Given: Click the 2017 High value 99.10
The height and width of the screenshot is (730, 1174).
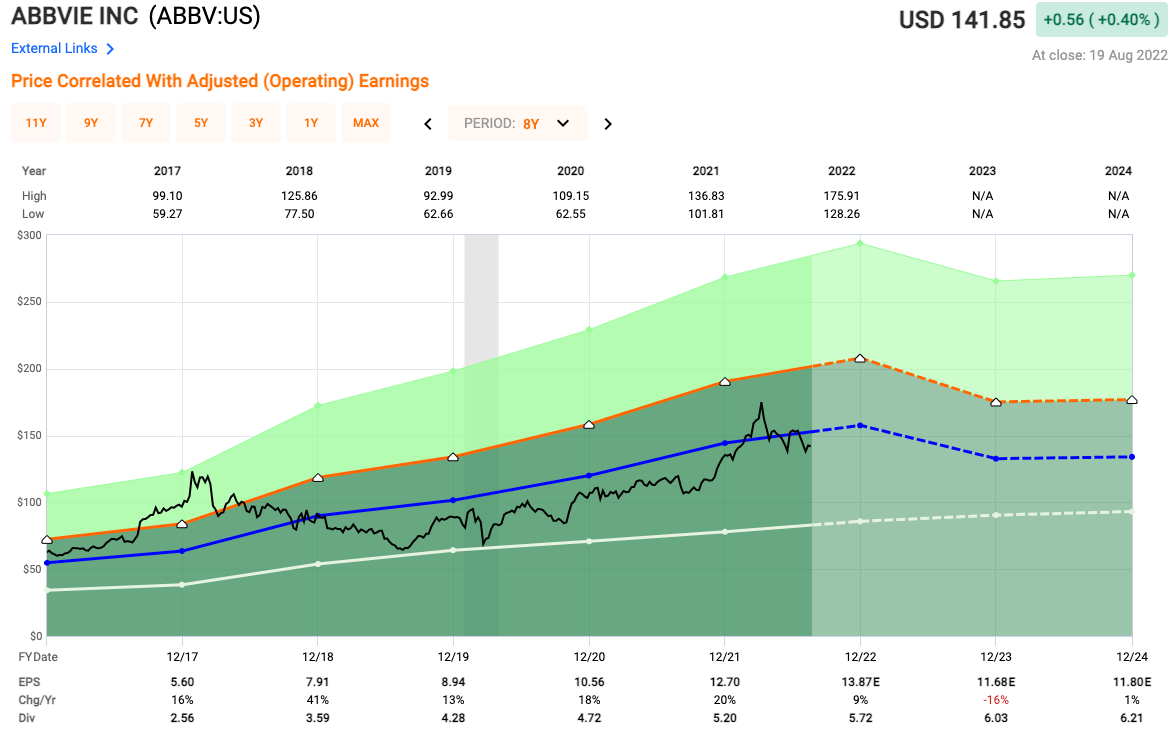Looking at the screenshot, I should pyautogui.click(x=168, y=195).
